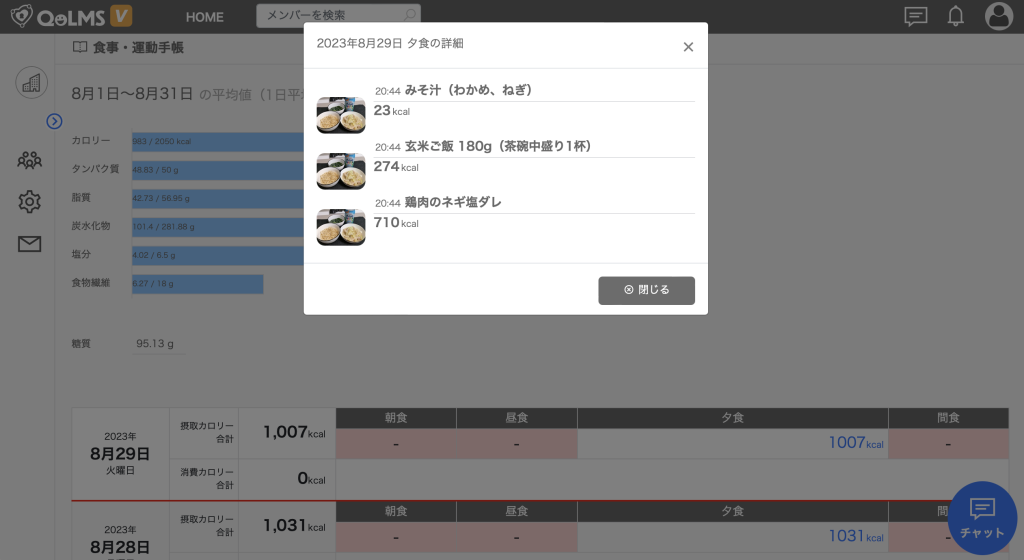The image size is (1024, 560).
Task: Open the notifications bell icon
Action: pos(956,16)
